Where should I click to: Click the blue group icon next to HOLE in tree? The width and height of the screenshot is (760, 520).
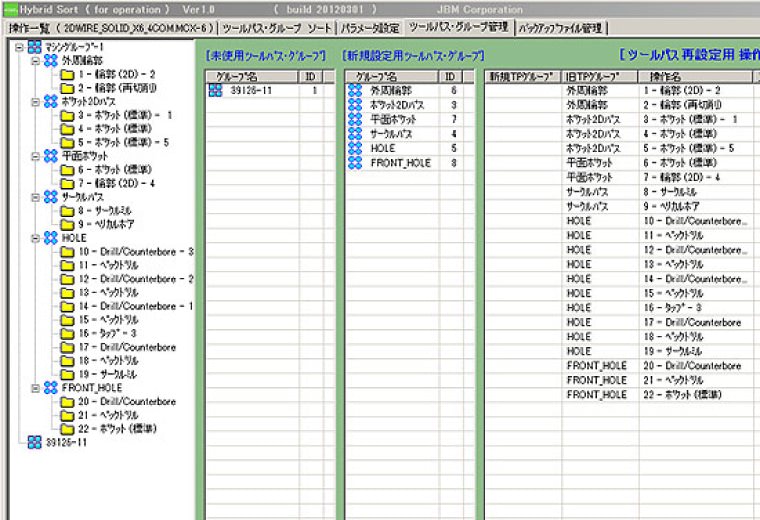(x=50, y=238)
